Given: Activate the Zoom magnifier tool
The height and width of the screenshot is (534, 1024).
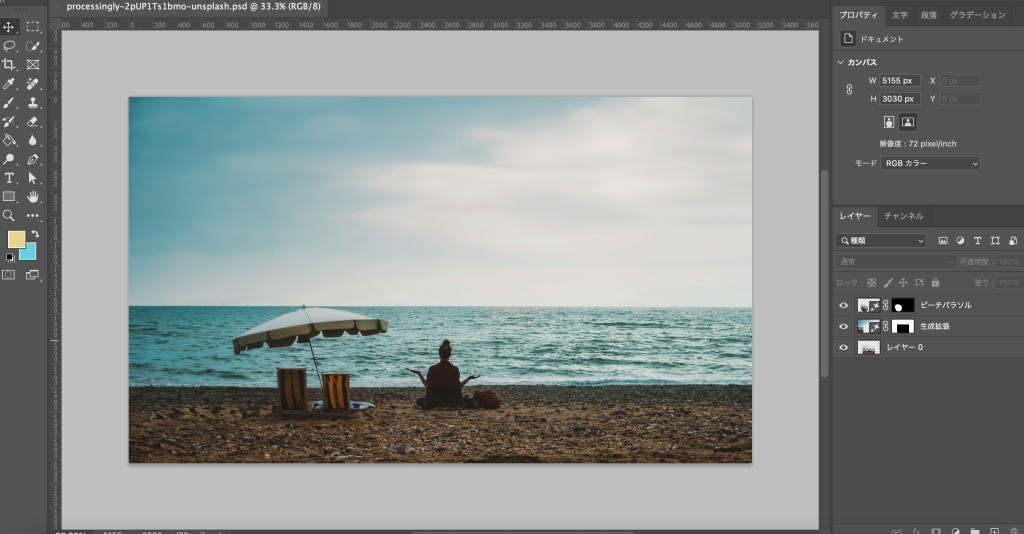Looking at the screenshot, I should pyautogui.click(x=9, y=215).
